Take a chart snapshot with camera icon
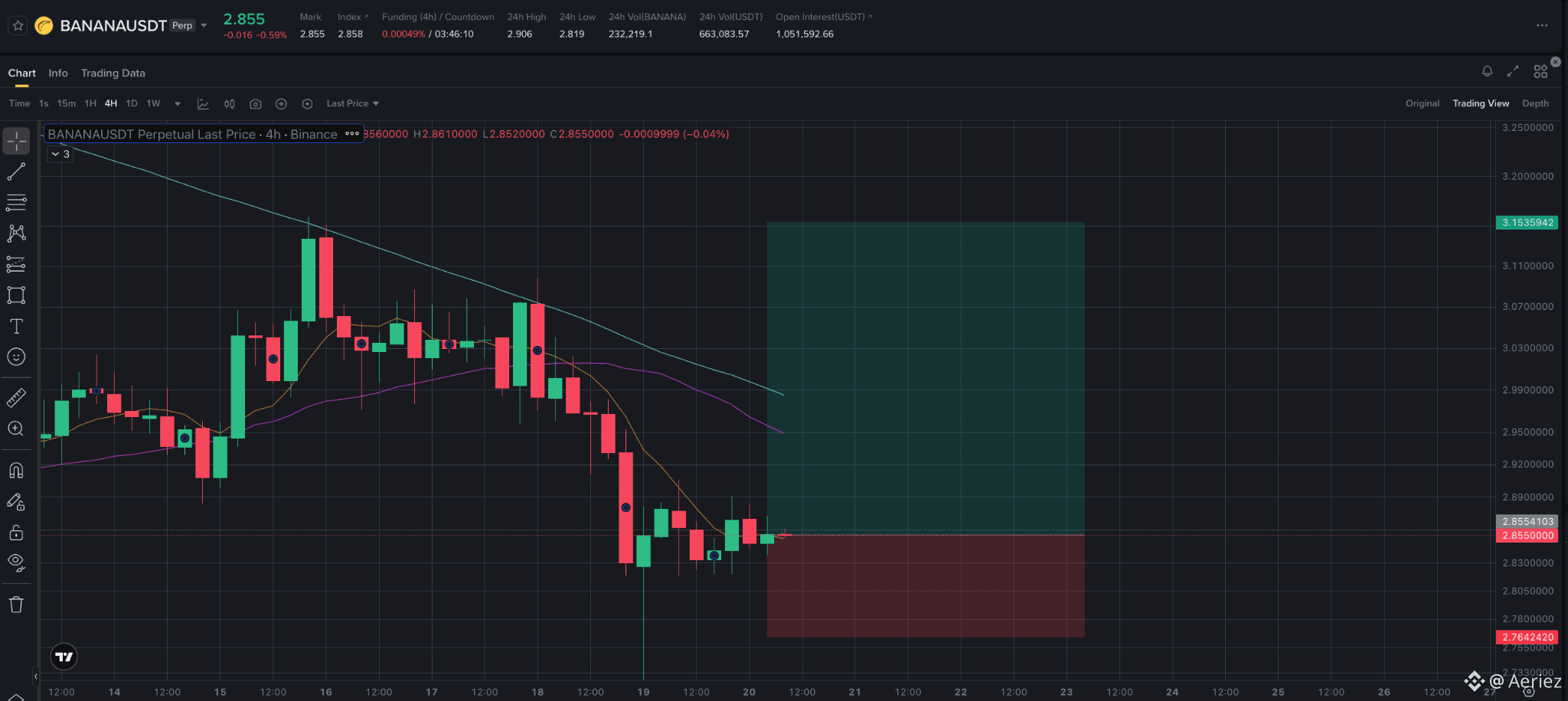This screenshot has height=701, width=1568. (256, 103)
